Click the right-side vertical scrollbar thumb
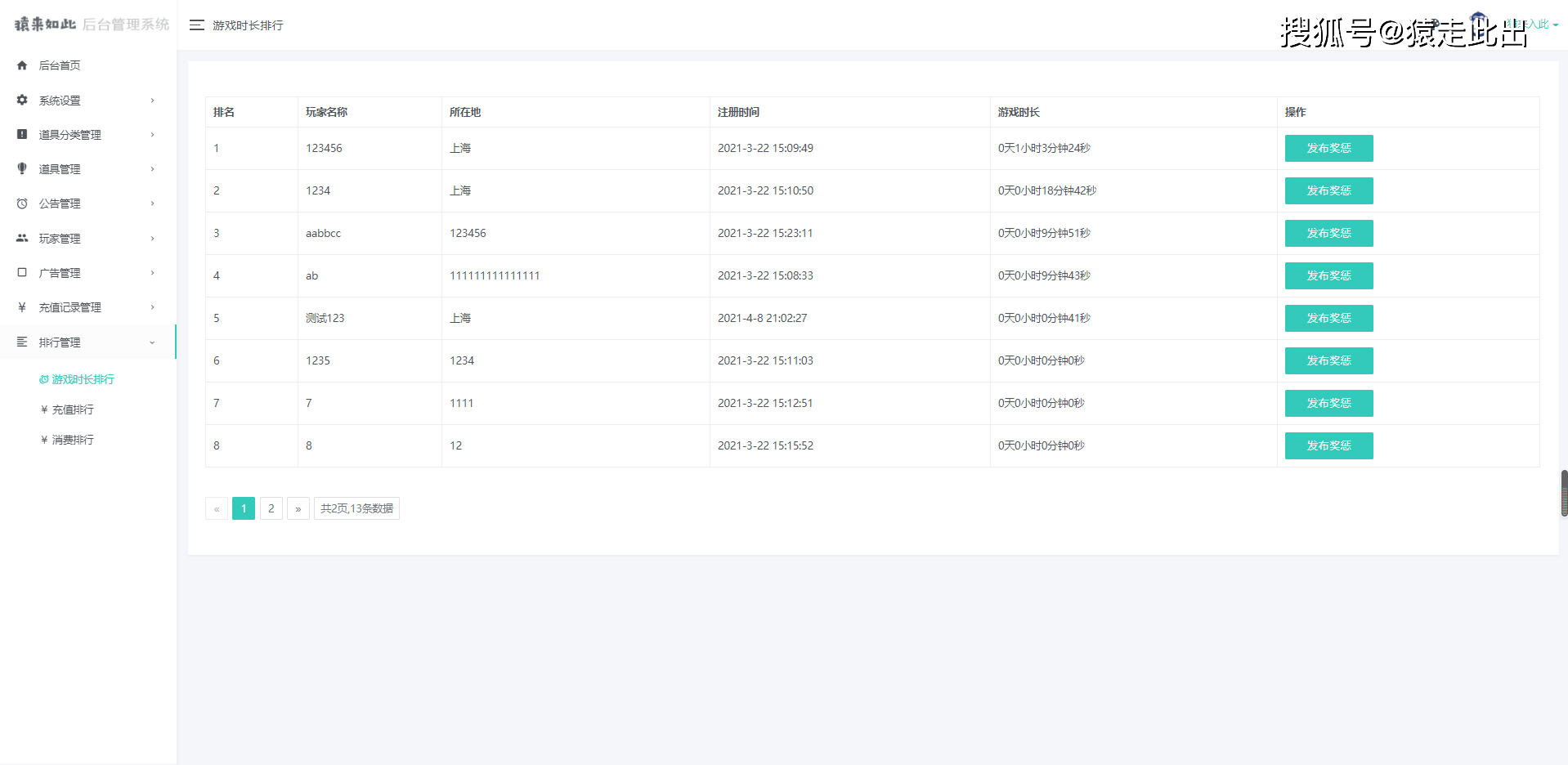1568x765 pixels. click(x=1564, y=493)
